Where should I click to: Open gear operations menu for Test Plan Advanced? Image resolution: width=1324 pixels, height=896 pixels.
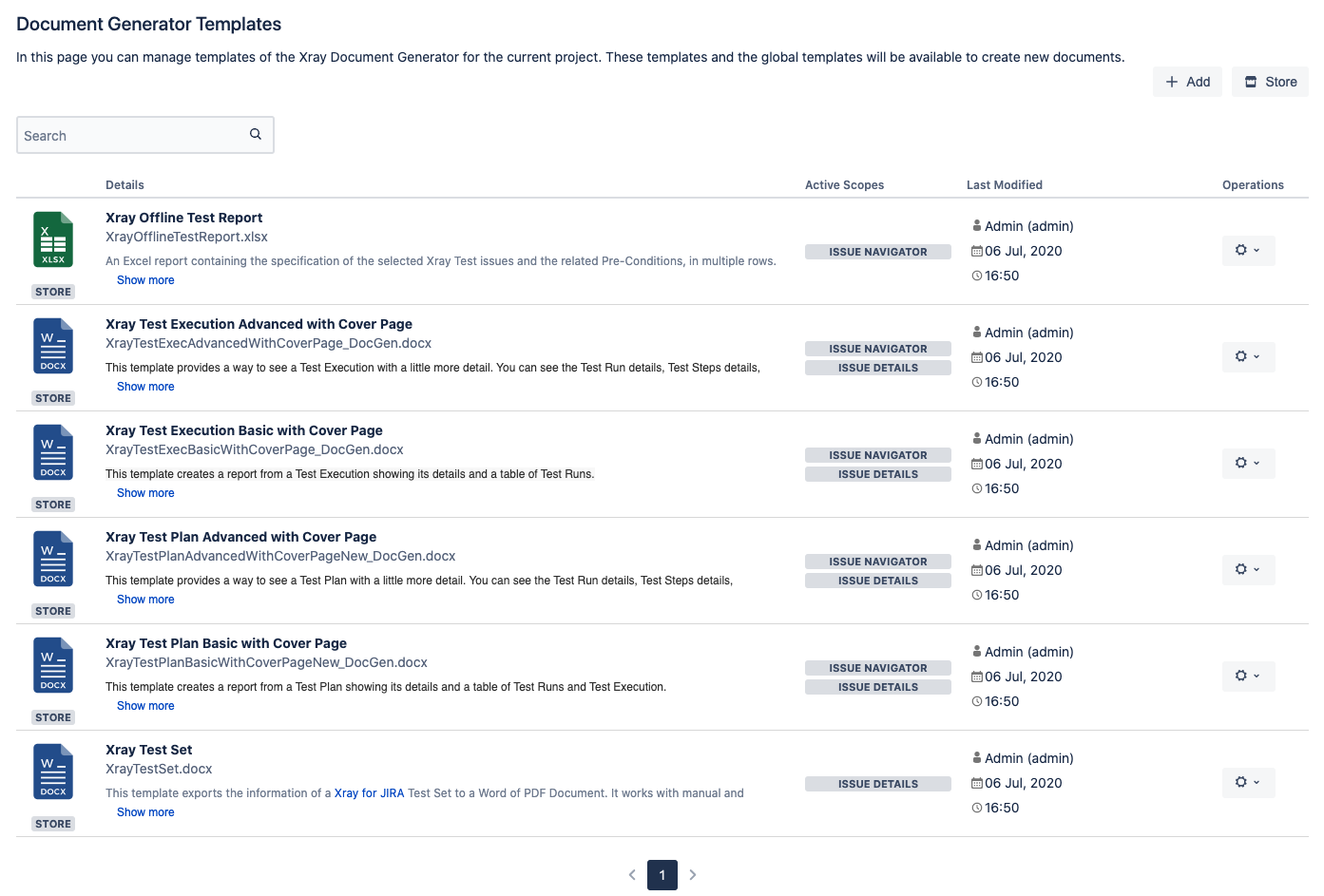pyautogui.click(x=1248, y=569)
